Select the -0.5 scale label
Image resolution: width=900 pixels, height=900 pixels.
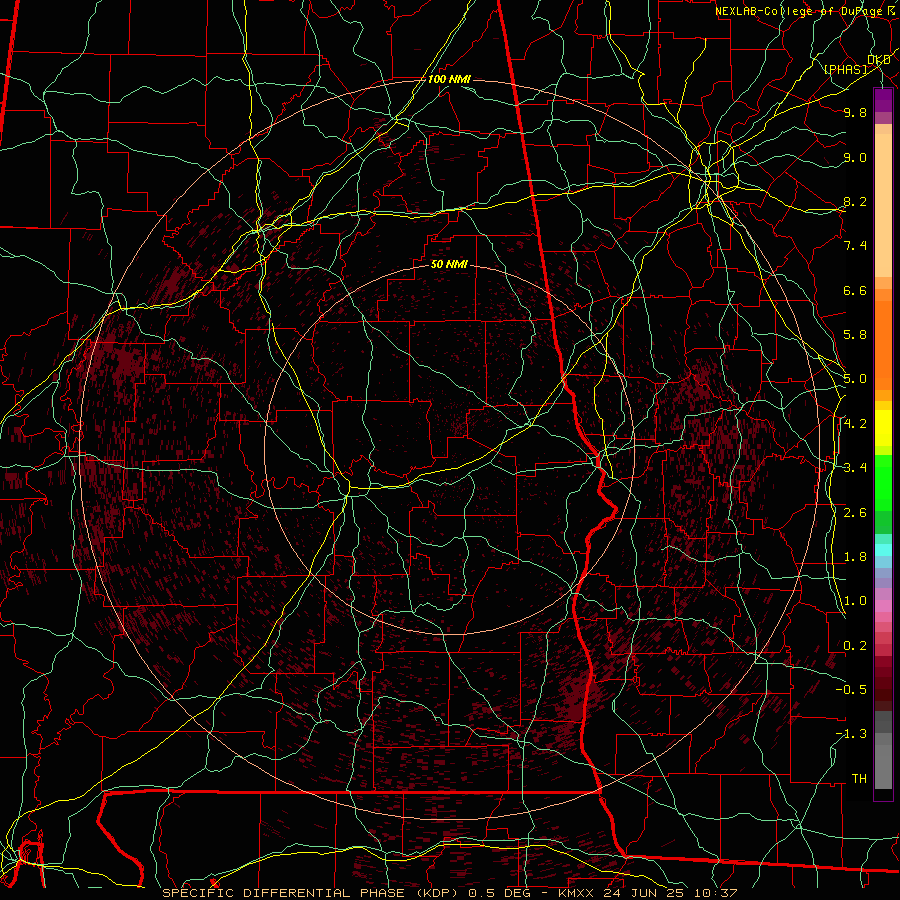[851, 690]
